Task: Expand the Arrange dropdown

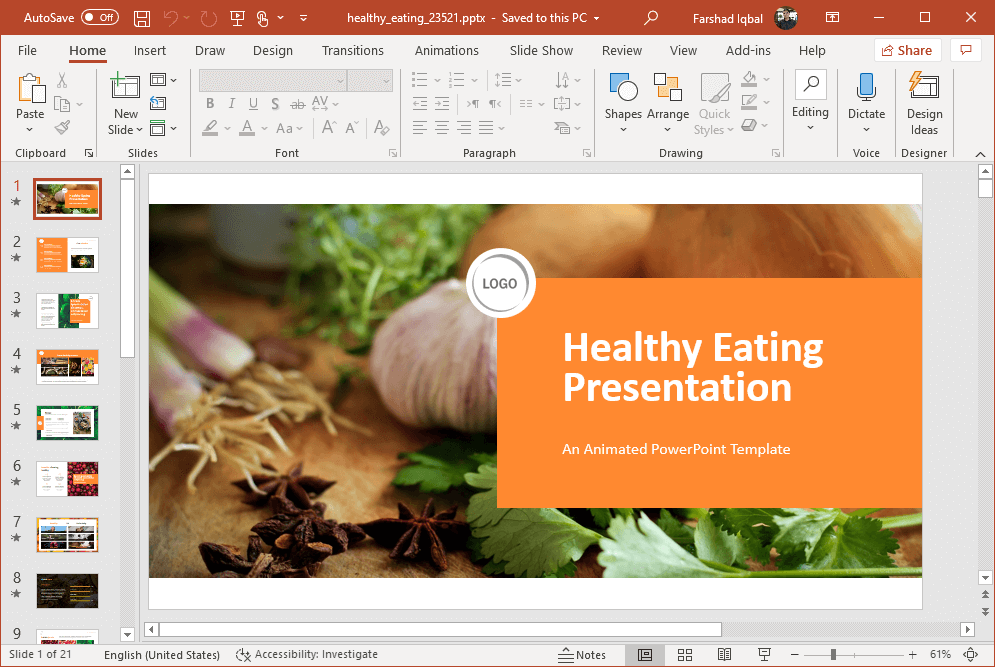Action: click(x=667, y=100)
